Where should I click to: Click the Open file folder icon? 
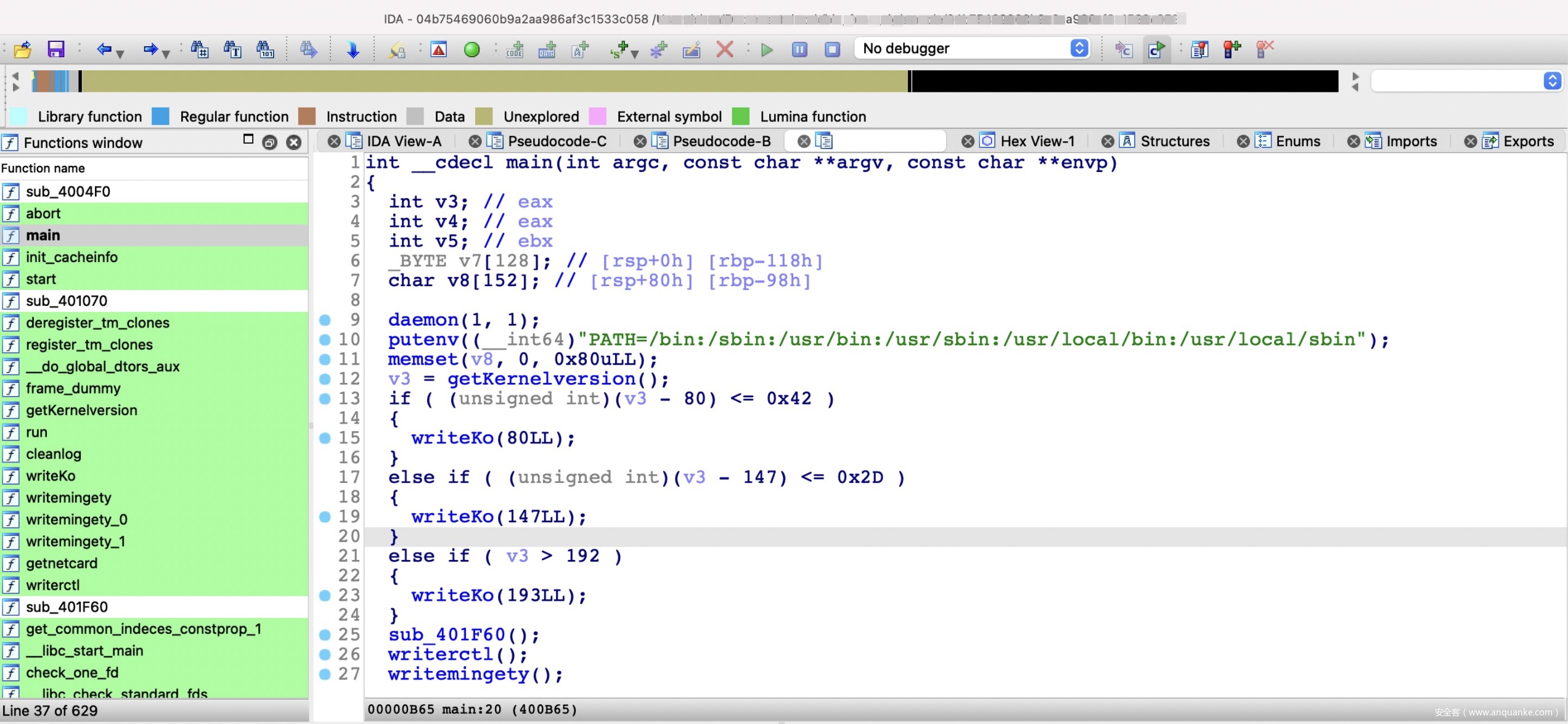(23, 49)
